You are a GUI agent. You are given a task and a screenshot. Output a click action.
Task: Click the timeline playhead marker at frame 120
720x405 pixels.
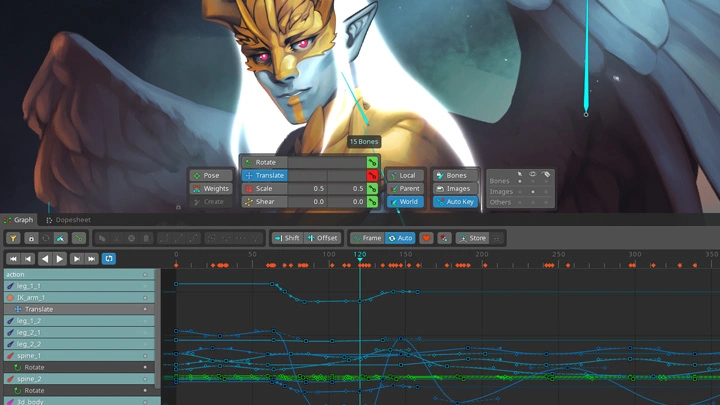point(360,260)
